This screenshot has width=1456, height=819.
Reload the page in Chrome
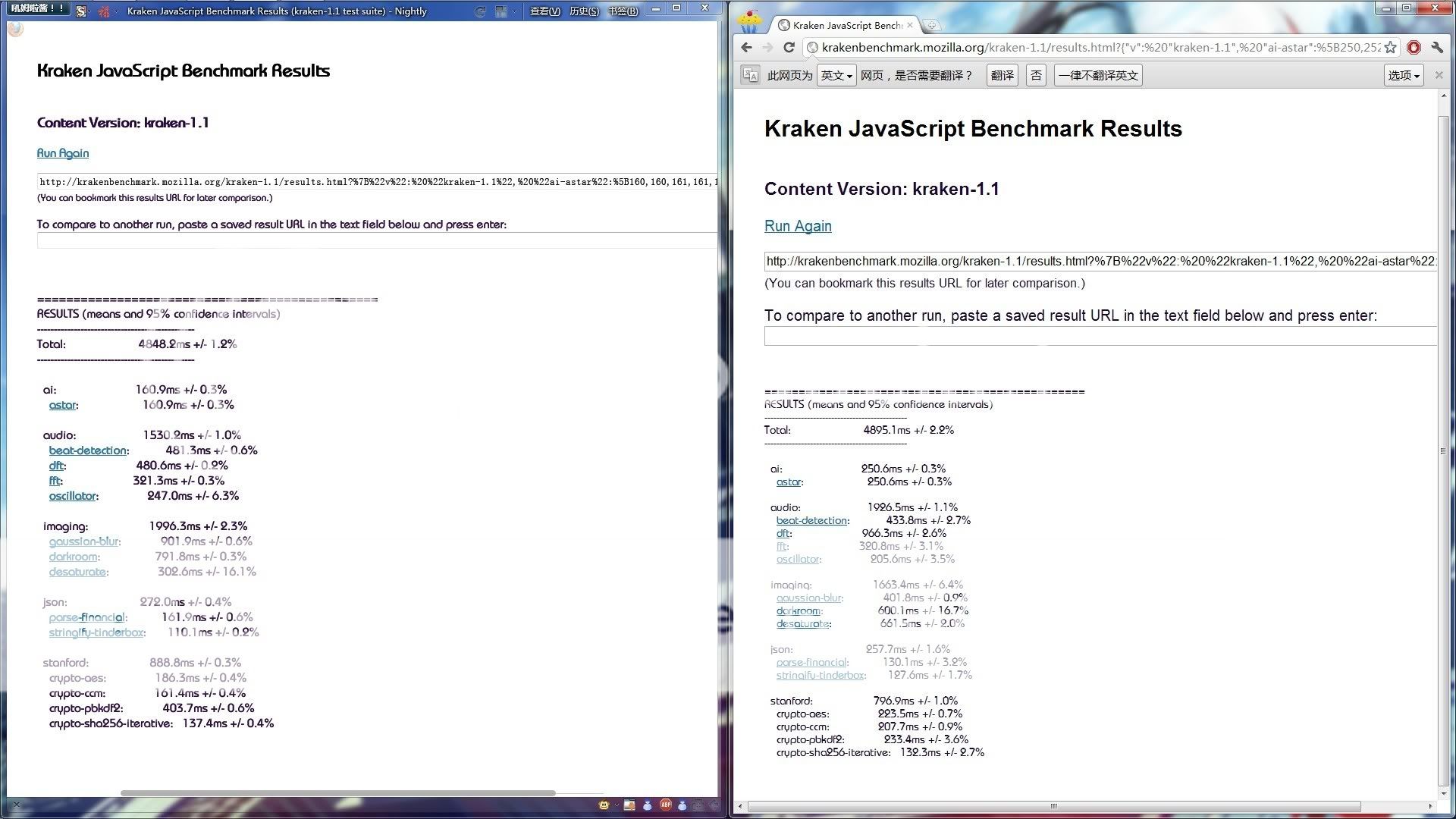click(x=789, y=47)
